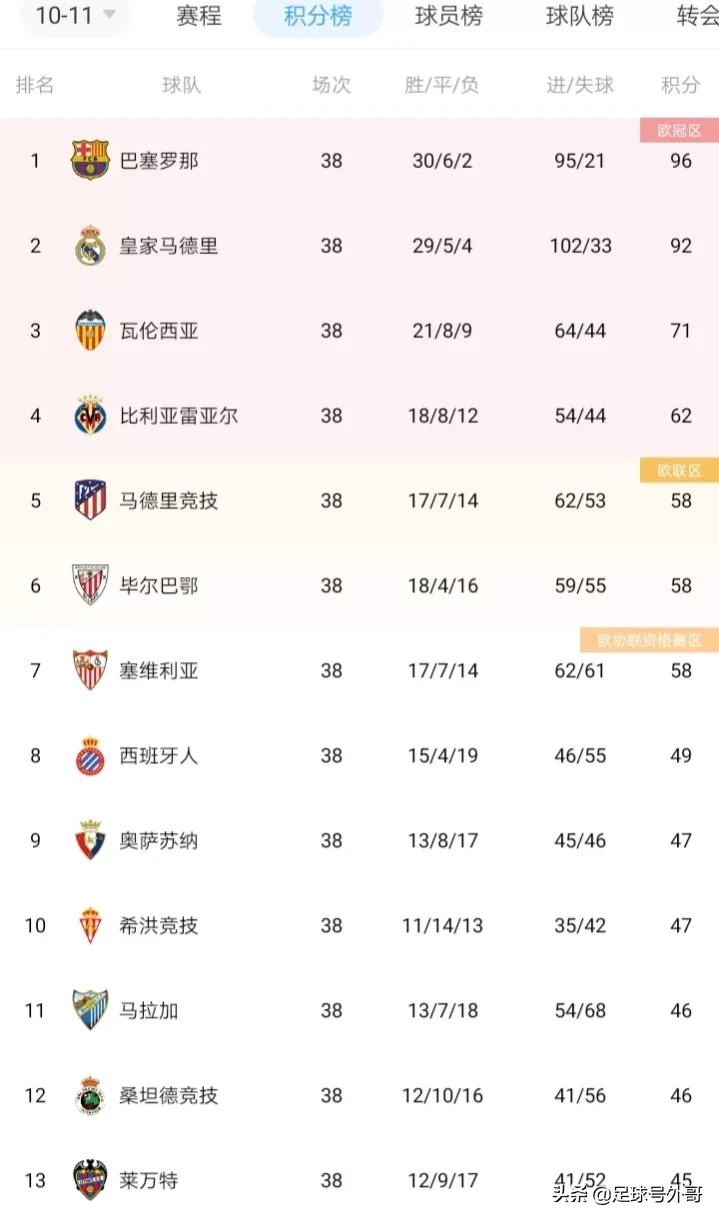
Task: Open the 巴塞罗那 team name link
Action: click(x=159, y=160)
